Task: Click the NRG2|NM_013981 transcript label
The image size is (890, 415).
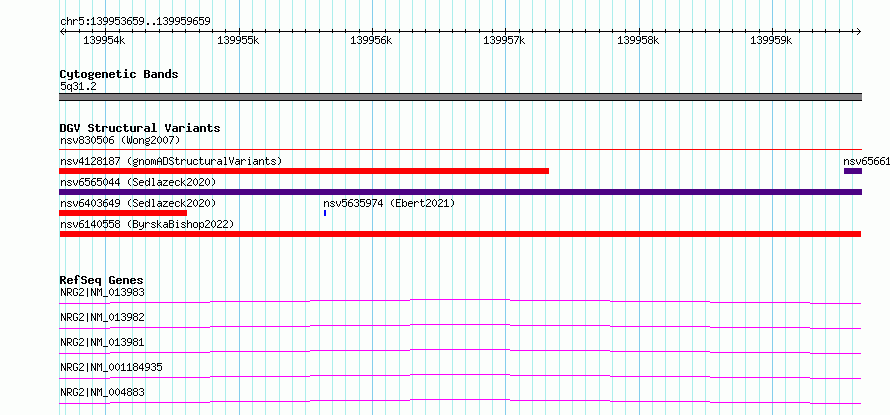Action: click(102, 342)
